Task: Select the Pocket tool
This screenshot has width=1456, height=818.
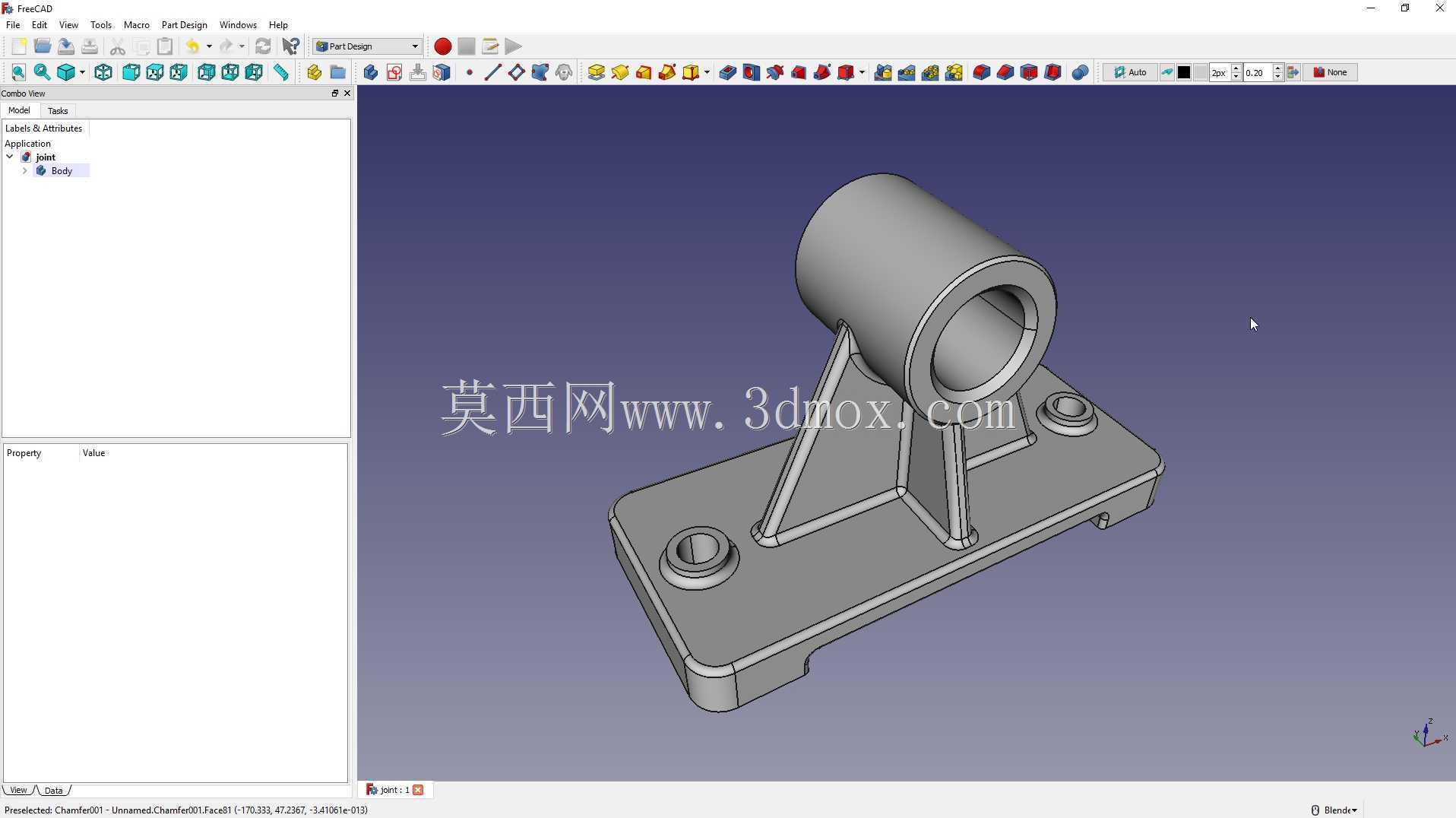Action: click(x=727, y=72)
